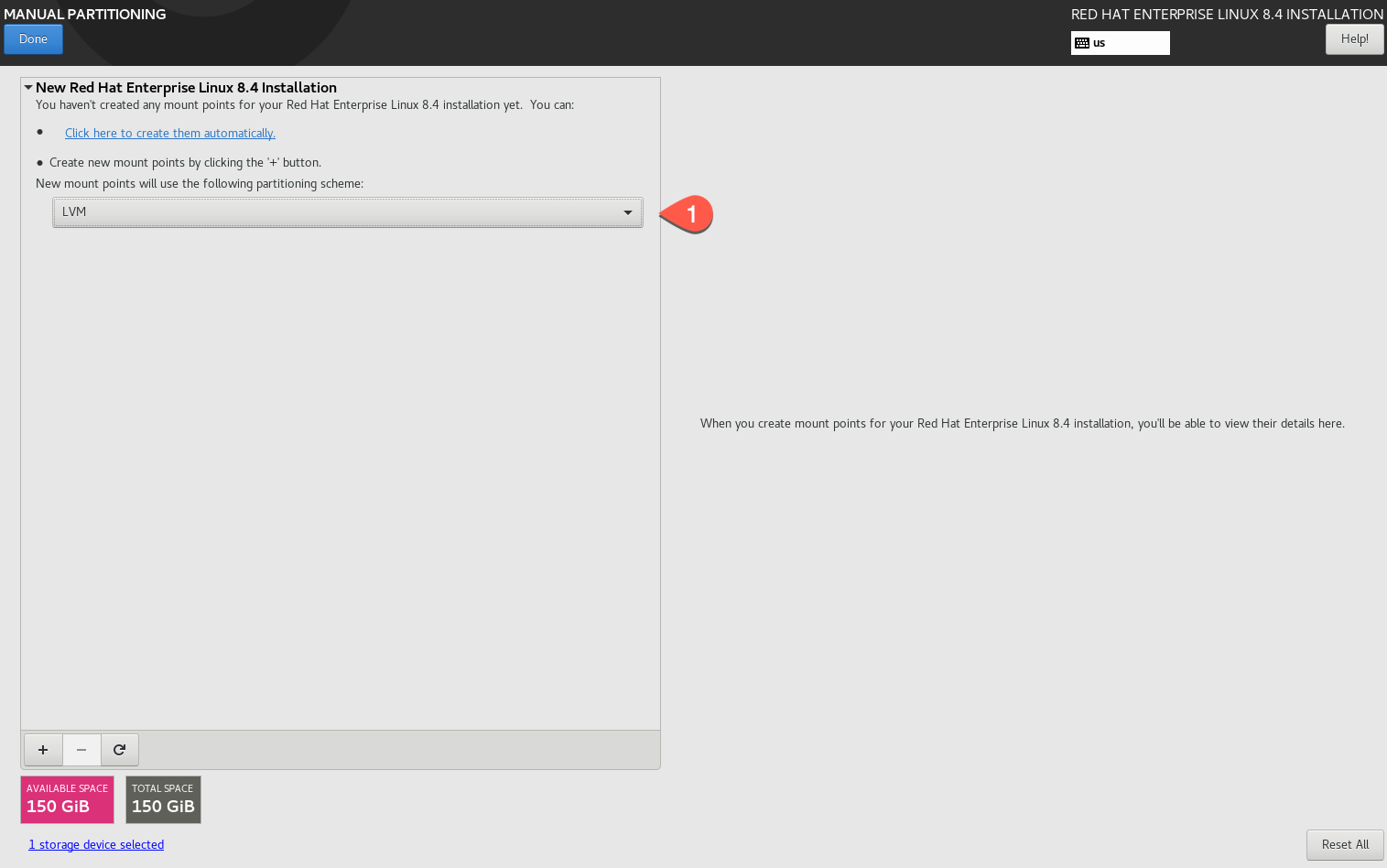The image size is (1387, 868).
Task: Open 1 storage device selected link
Action: click(96, 845)
